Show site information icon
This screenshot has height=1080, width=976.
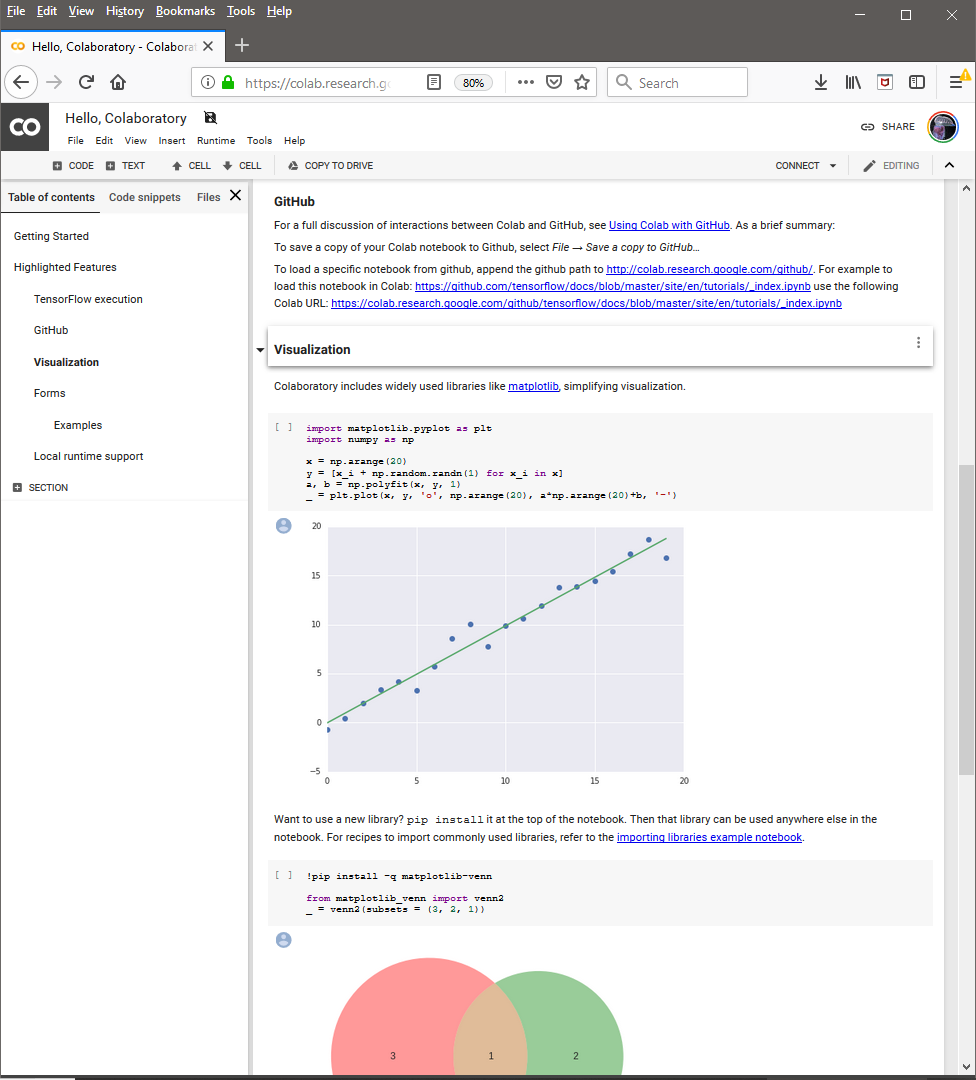coord(207,83)
